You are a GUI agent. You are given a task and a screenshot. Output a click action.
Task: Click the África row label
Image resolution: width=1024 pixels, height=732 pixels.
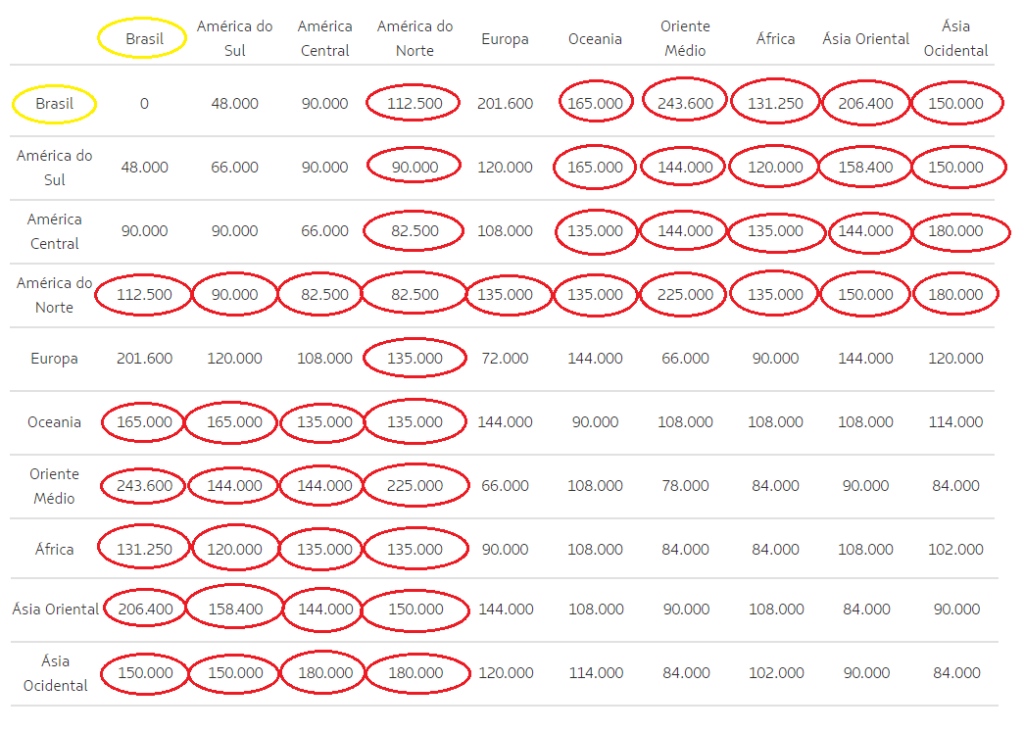tap(53, 548)
